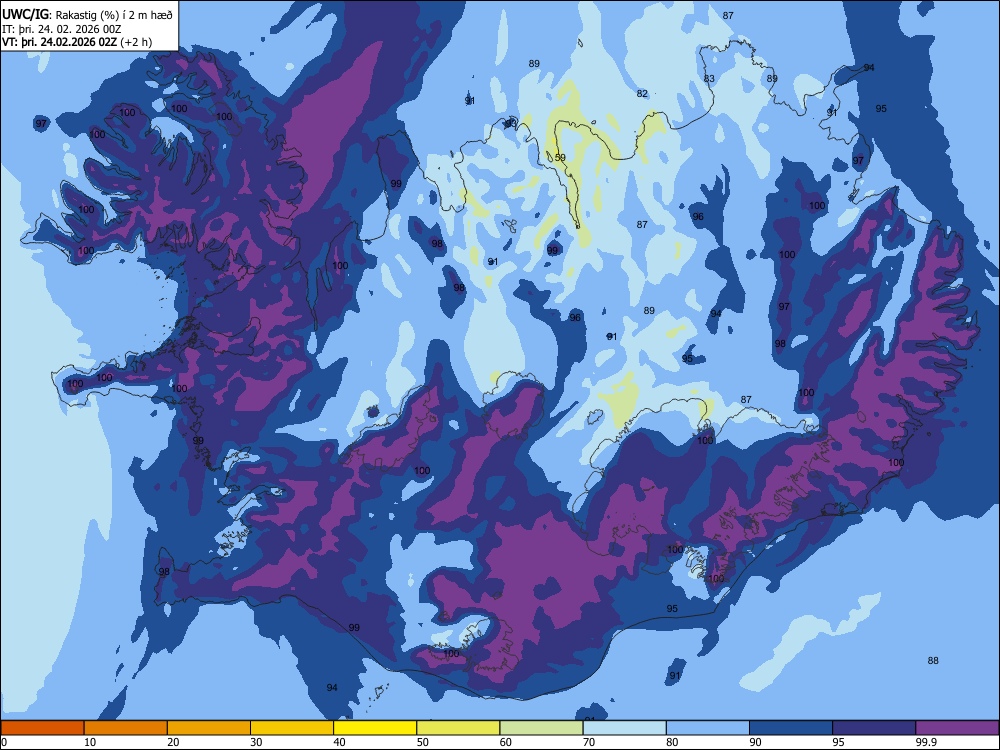Click the '40' label on the legend scale

(339, 742)
